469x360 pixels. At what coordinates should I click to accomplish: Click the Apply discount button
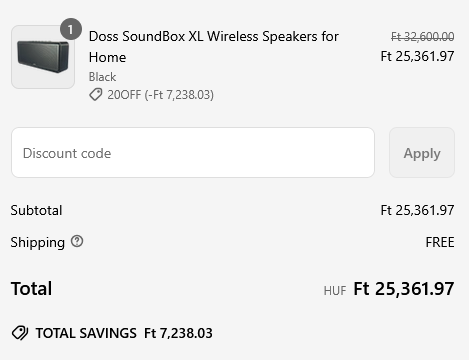422,152
